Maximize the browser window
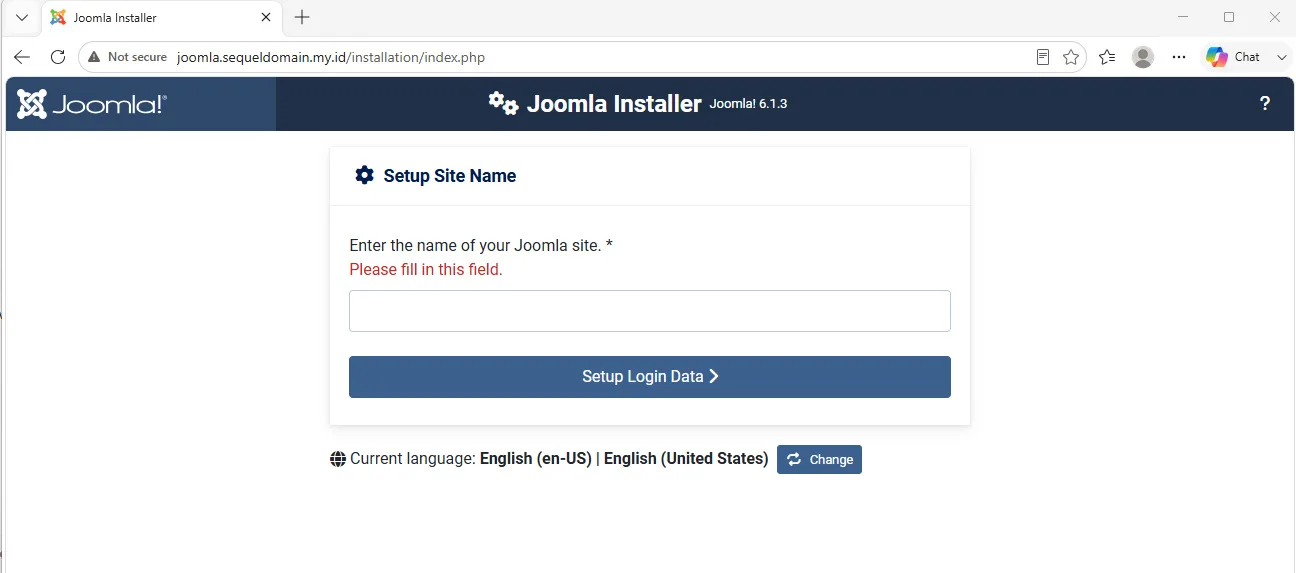 (1229, 17)
